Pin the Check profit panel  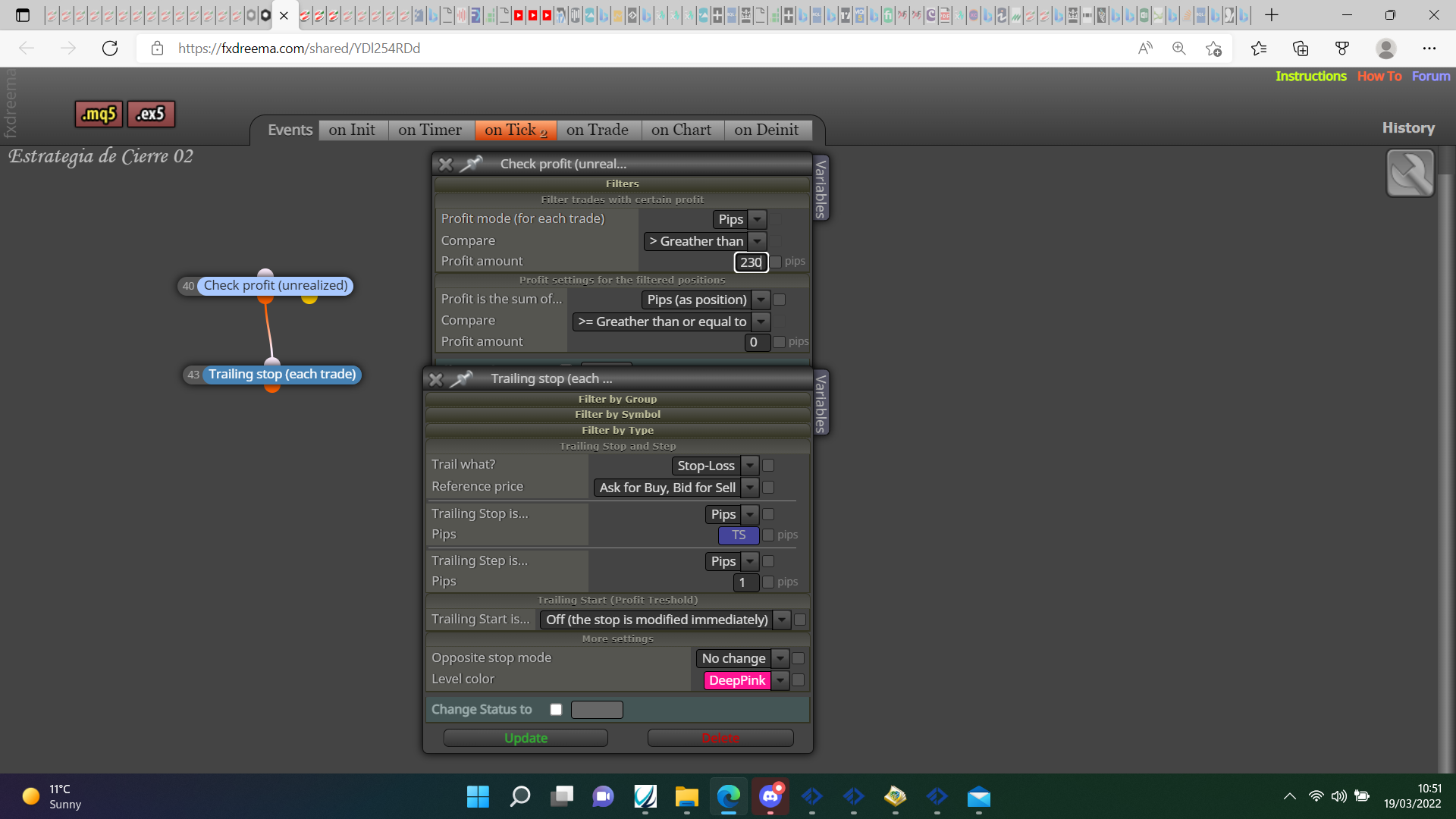[x=472, y=163]
